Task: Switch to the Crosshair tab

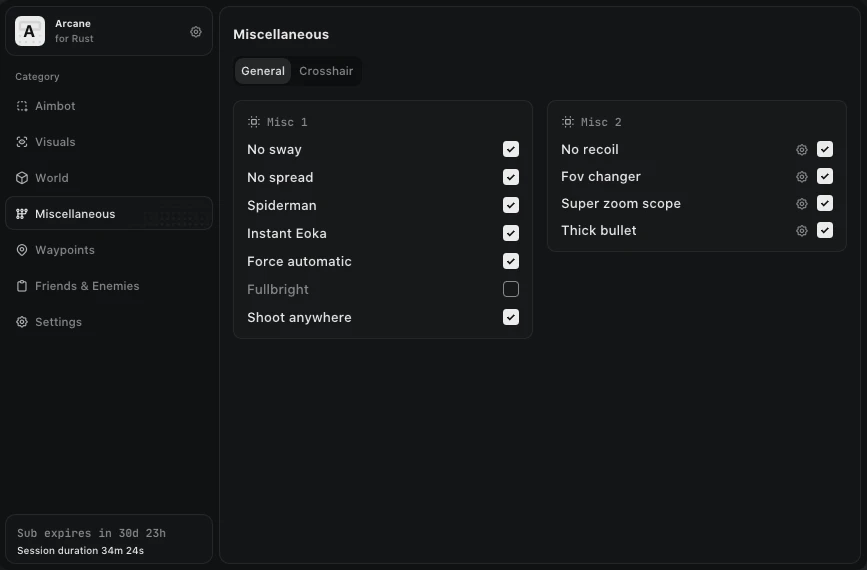Action: click(326, 71)
